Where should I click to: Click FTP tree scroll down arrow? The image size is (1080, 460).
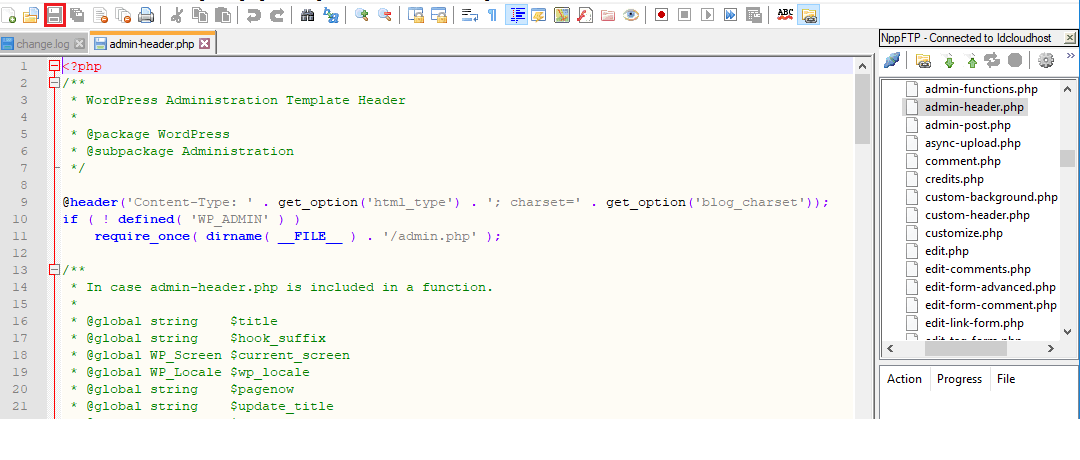click(x=1068, y=333)
